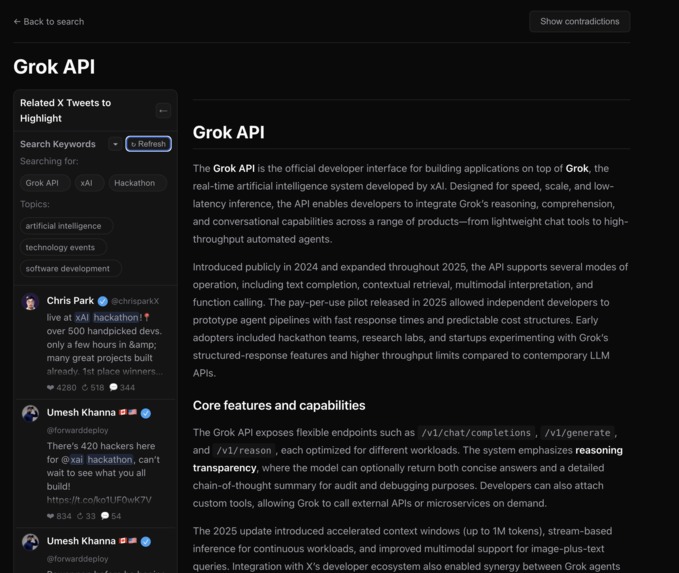Click the Related X Tweets to Highlight title

(65, 110)
